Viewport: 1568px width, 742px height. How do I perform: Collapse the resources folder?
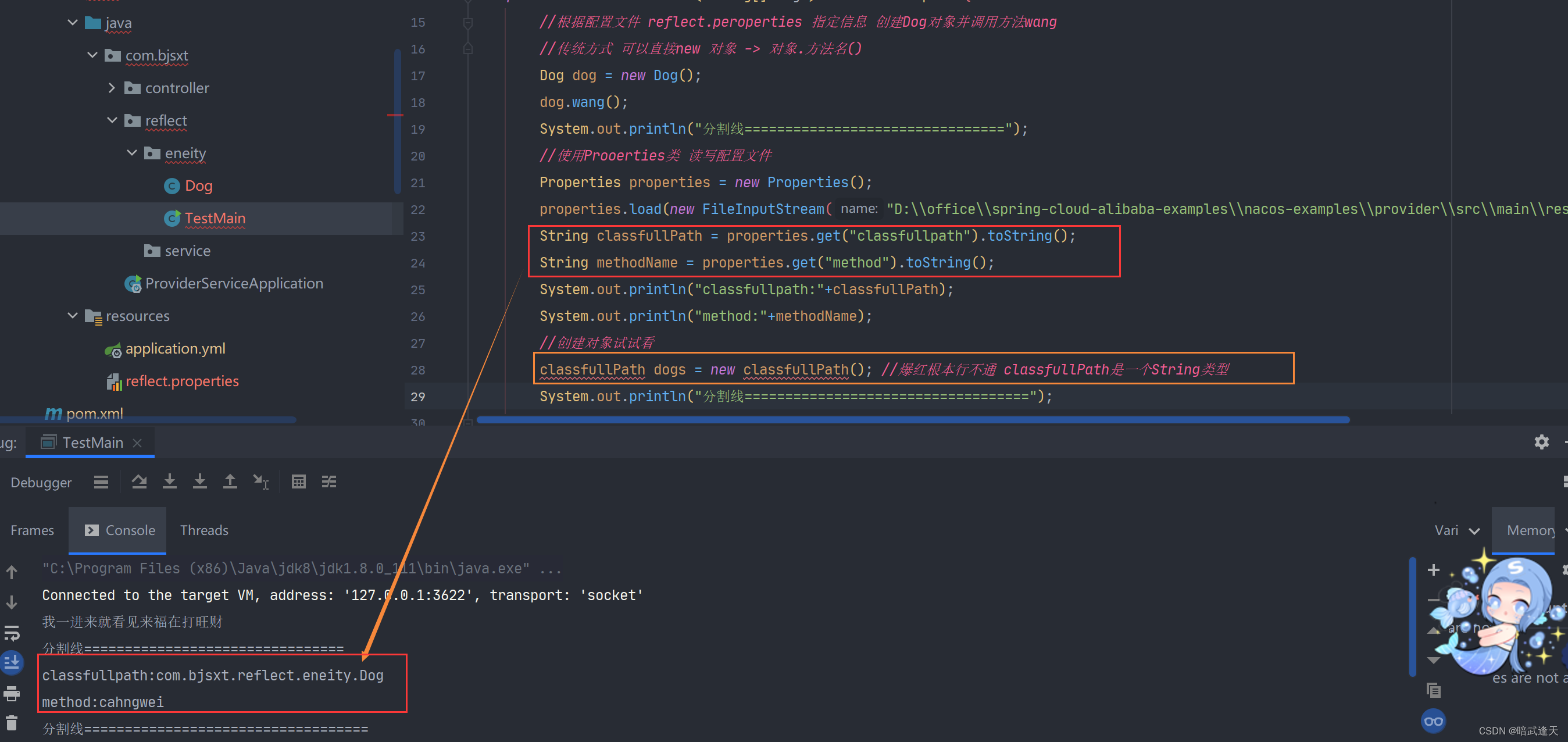coord(73,316)
